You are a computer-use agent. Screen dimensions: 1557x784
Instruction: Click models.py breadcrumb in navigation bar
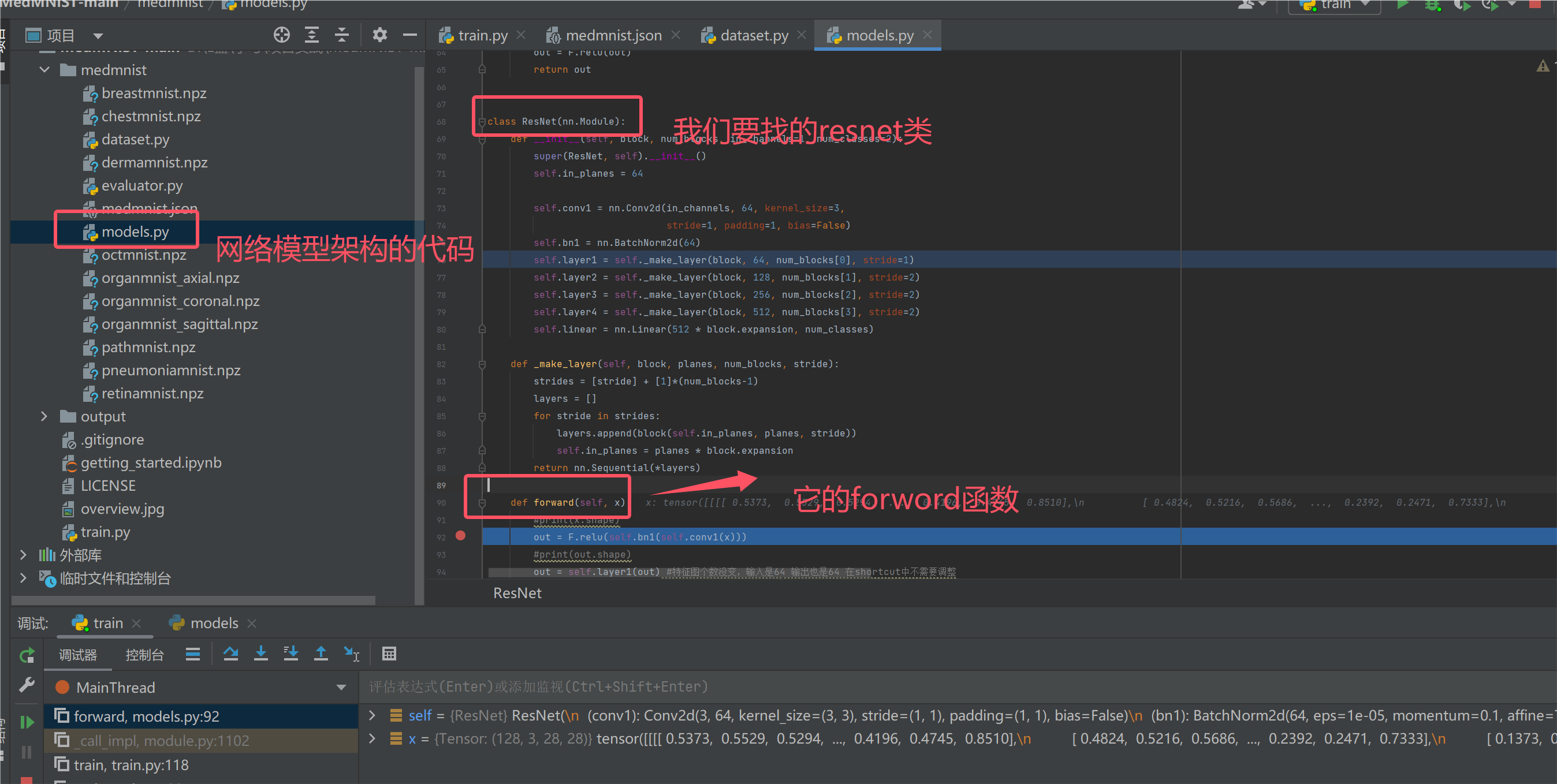pyautogui.click(x=265, y=5)
